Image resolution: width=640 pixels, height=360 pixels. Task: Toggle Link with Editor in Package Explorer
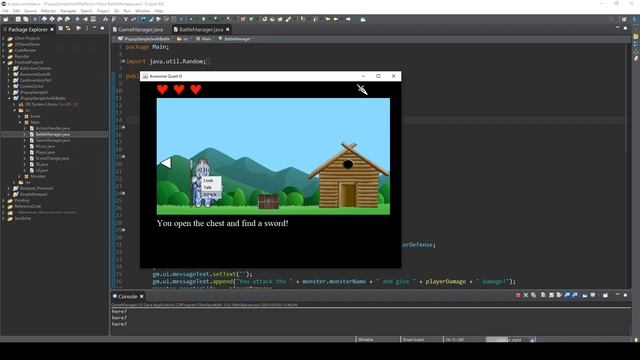tap(68, 28)
